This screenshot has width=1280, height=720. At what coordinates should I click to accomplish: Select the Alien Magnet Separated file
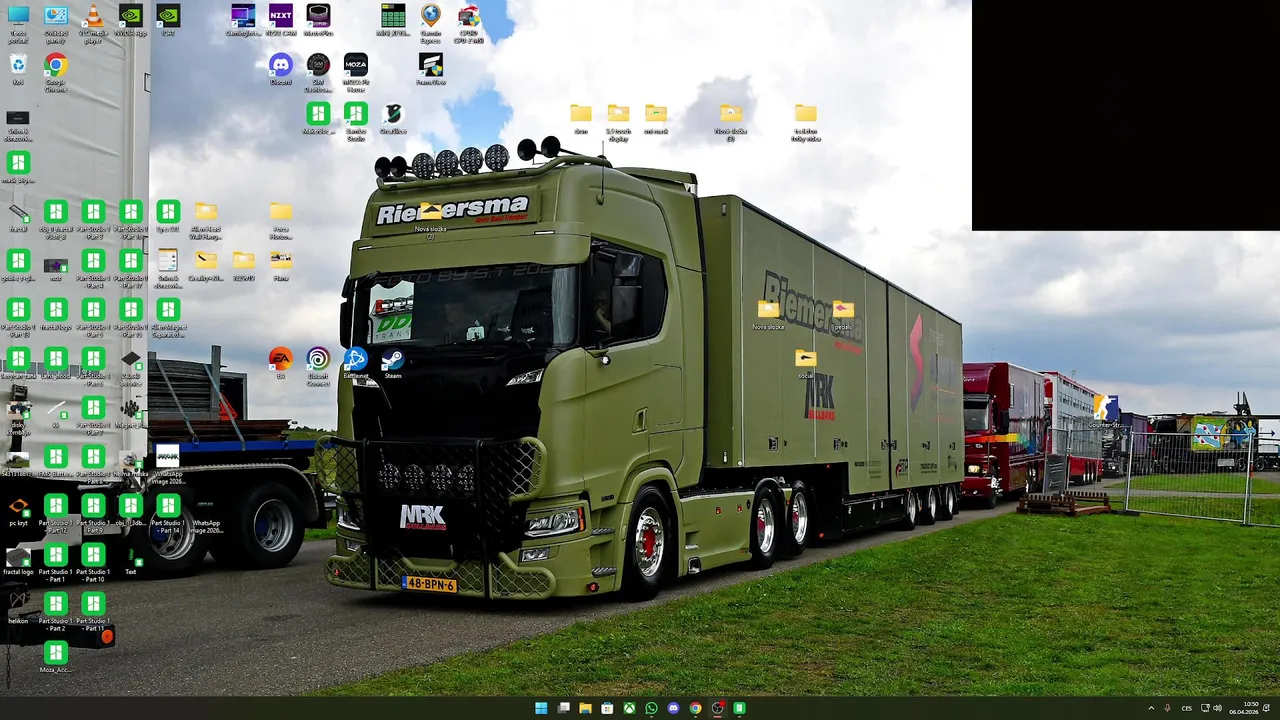coord(168,318)
